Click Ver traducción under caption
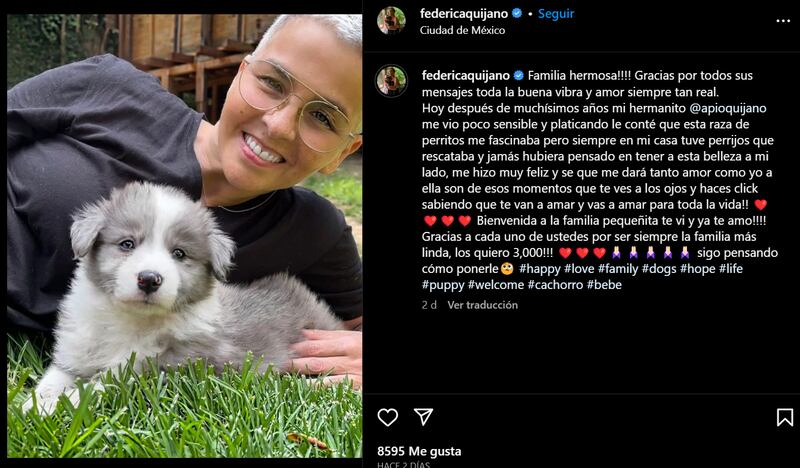Screen dimensions: 800x468 point(483,305)
